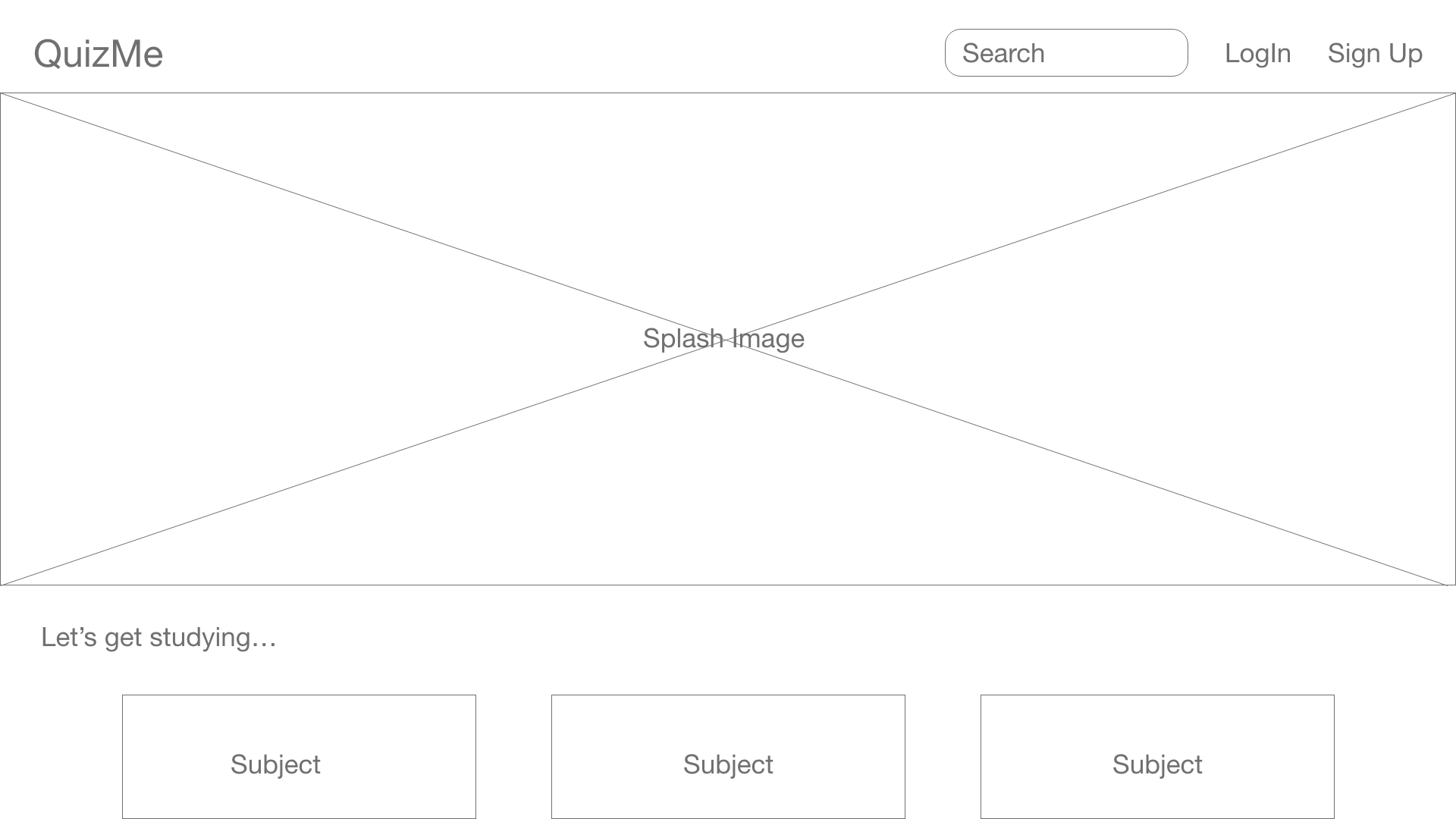Image resolution: width=1456 pixels, height=819 pixels.
Task: Click the QuizMe brand name in the header
Action: pyautogui.click(x=99, y=53)
